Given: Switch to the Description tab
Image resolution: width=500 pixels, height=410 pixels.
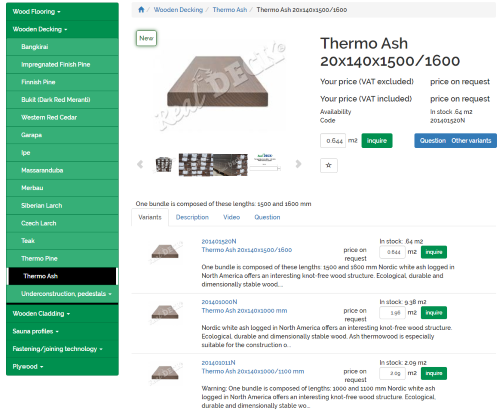Looking at the screenshot, I should pyautogui.click(x=192, y=217).
